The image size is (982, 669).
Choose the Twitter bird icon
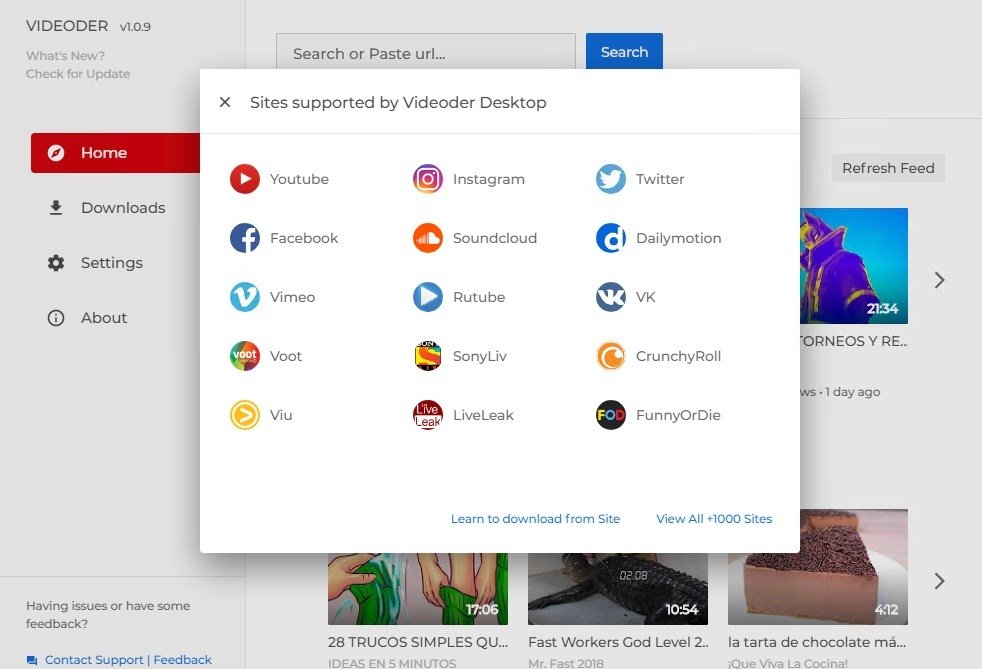click(611, 179)
